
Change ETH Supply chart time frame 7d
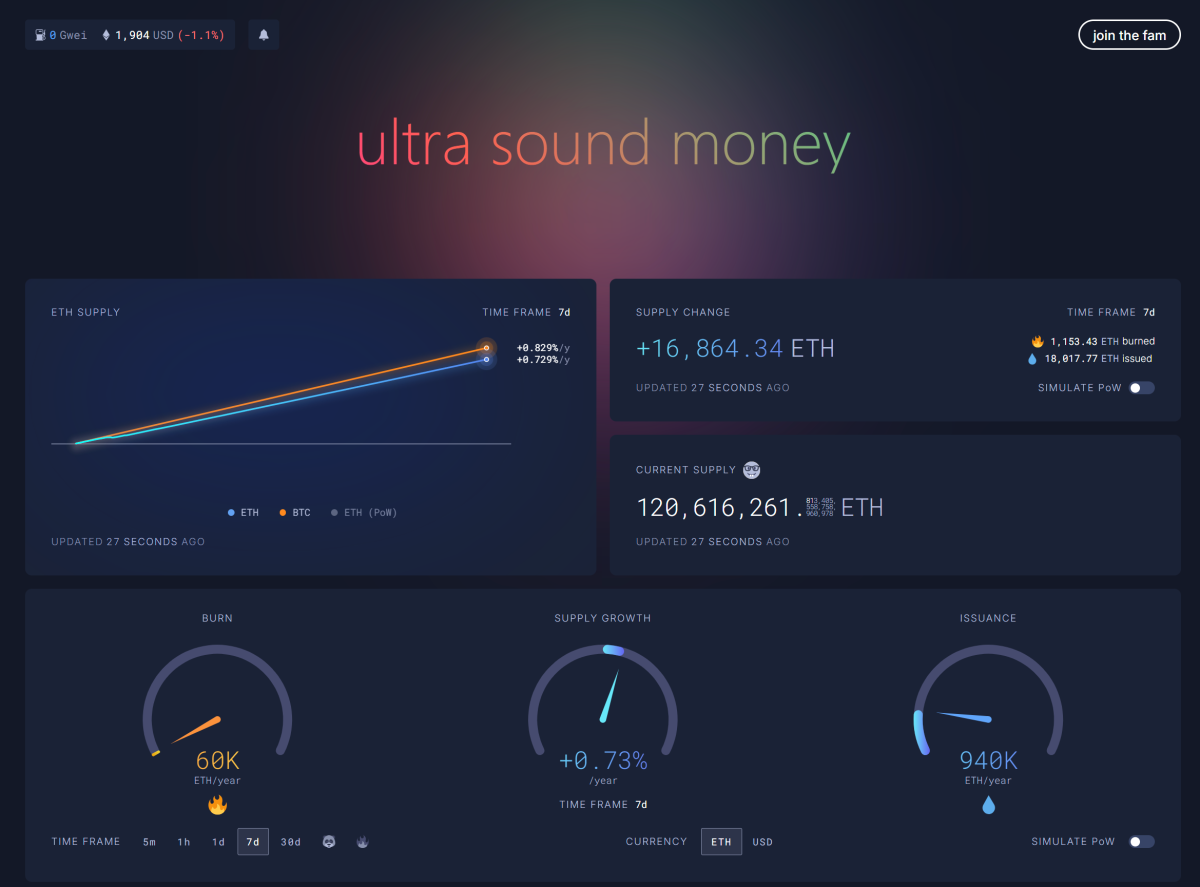[x=564, y=312]
